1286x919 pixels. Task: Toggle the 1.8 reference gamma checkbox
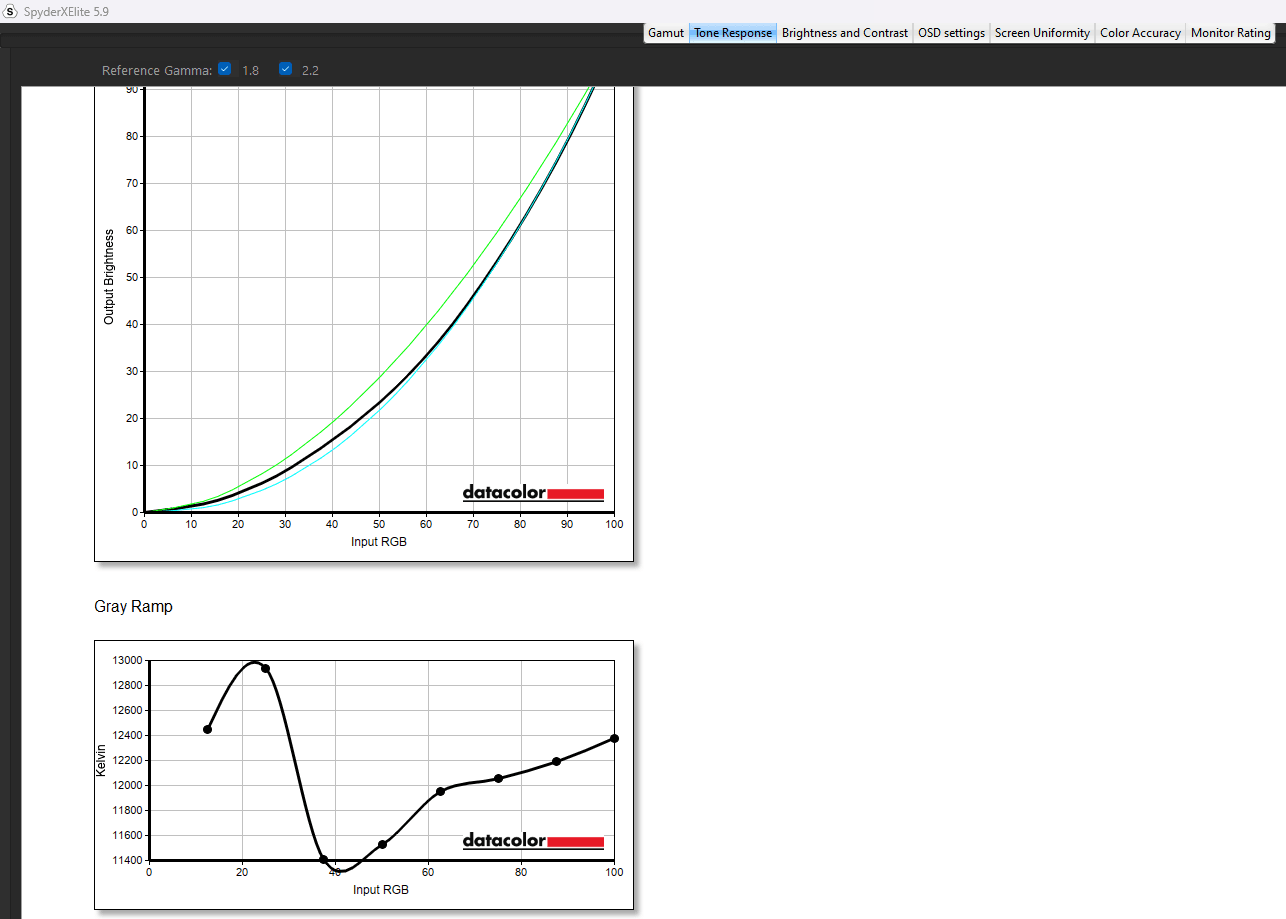225,69
